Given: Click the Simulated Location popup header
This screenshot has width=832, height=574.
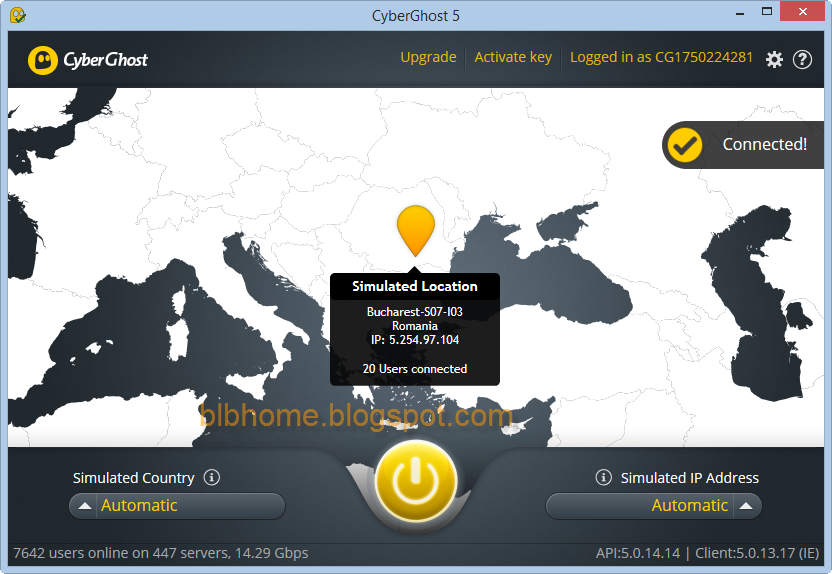Looking at the screenshot, I should 415,286.
